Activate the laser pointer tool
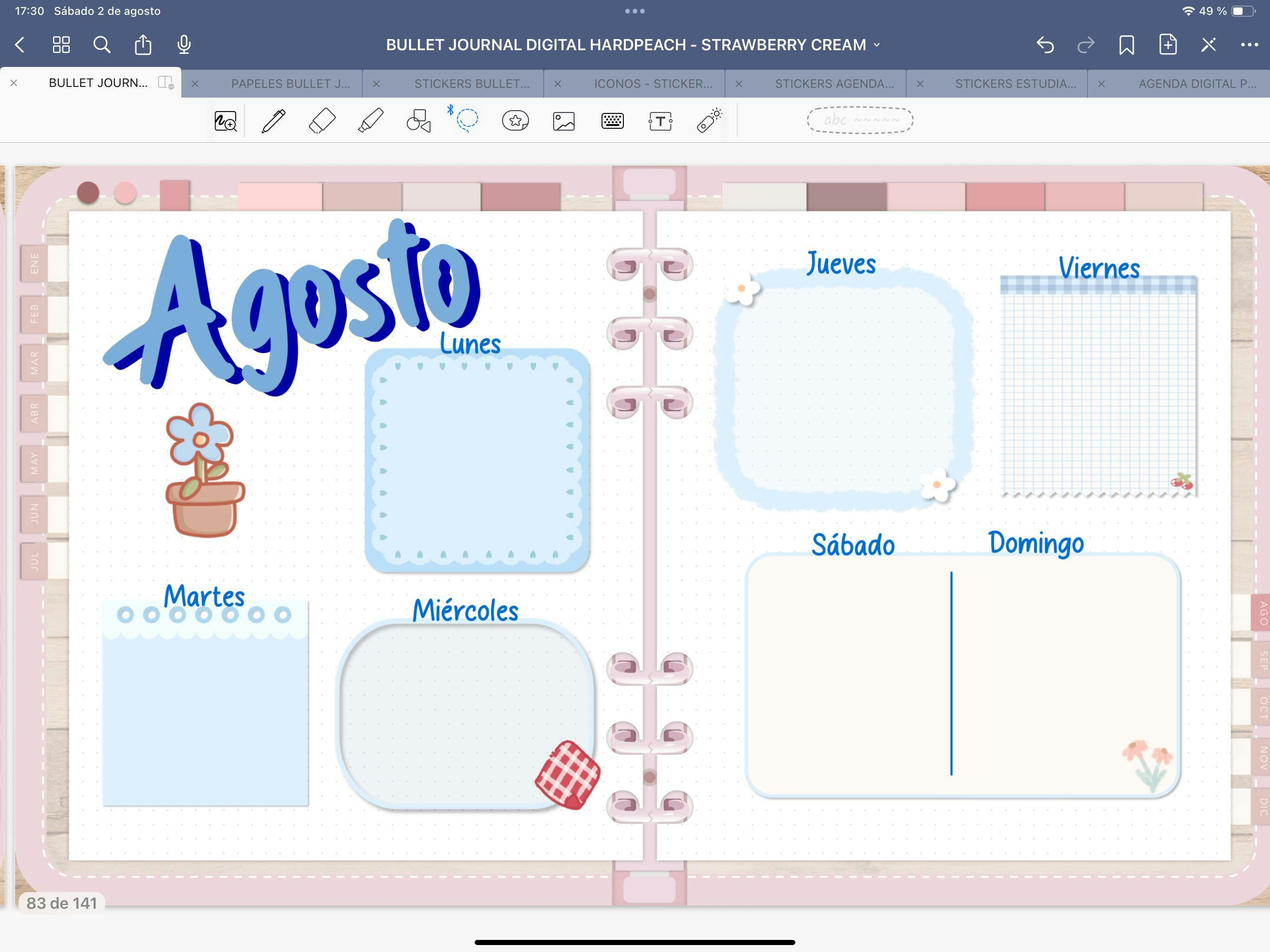This screenshot has width=1270, height=952. 709,121
